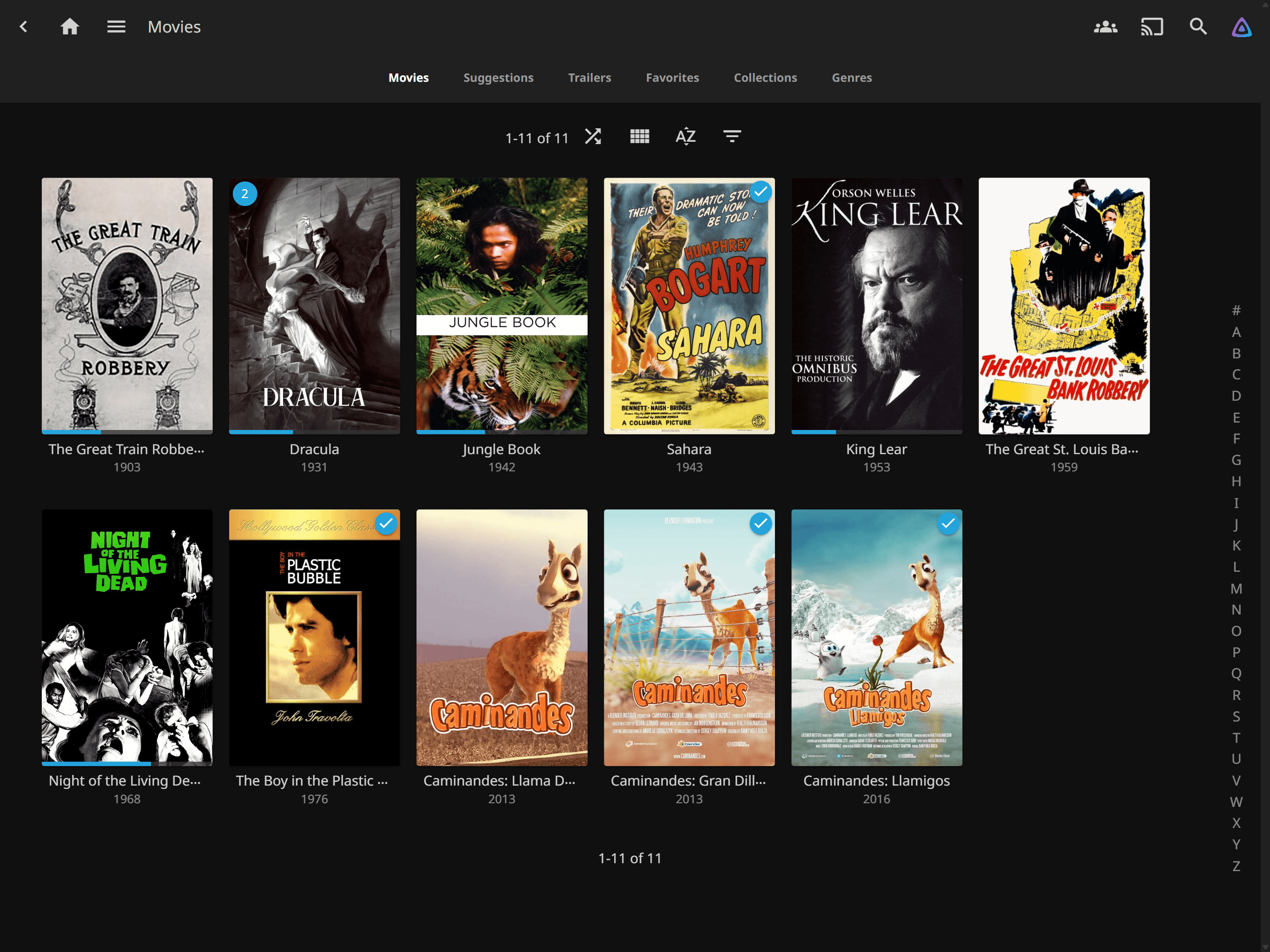Open The Great St. Louis Bank Robbery poster
Viewport: 1270px width, 952px height.
pyautogui.click(x=1064, y=305)
